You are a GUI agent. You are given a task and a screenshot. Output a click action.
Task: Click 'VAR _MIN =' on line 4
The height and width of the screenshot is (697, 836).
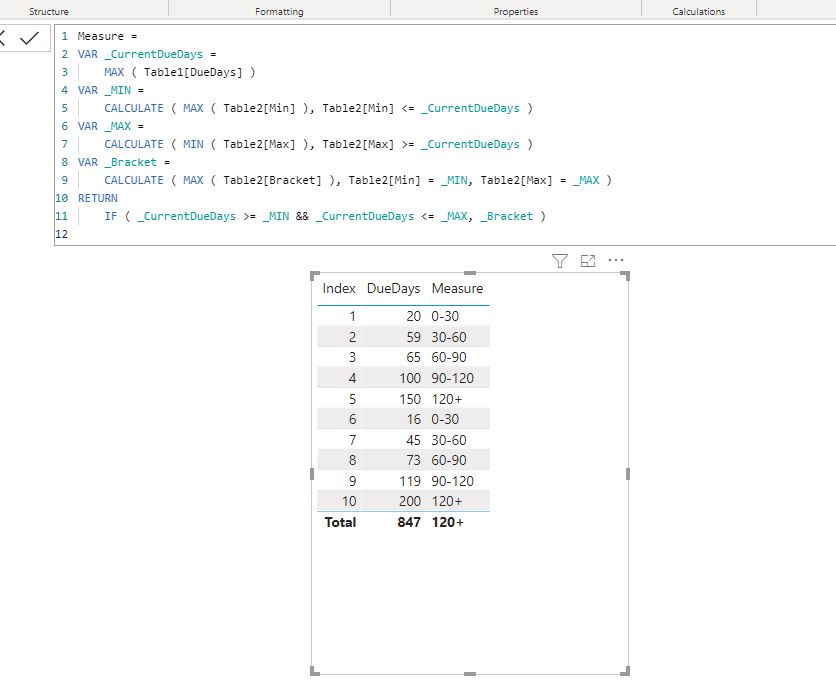(x=110, y=90)
